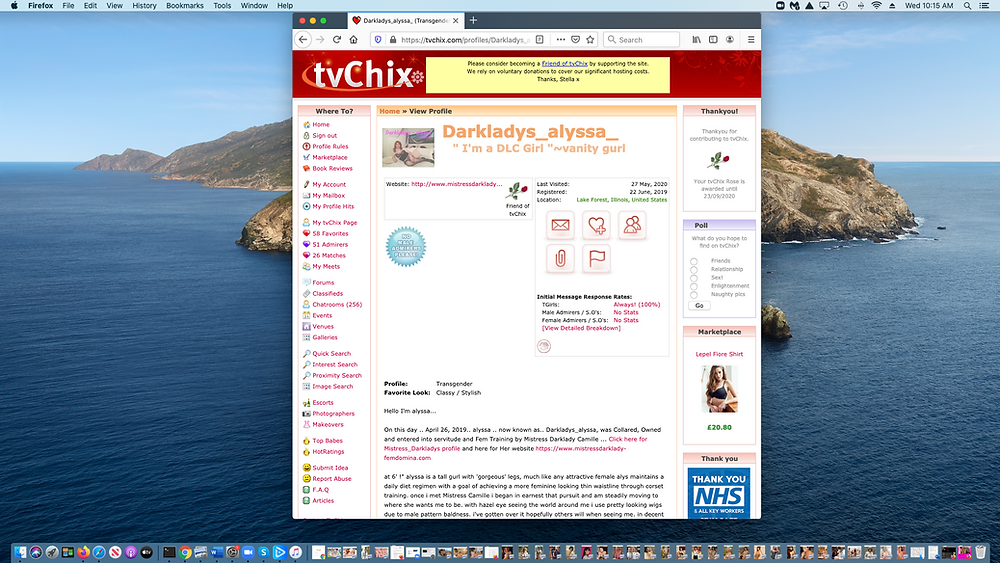
Task: Click the tvChix logo
Action: click(x=363, y=75)
